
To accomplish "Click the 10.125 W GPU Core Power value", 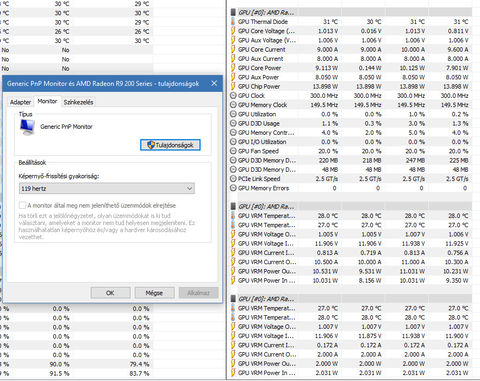I will pyautogui.click(x=412, y=68).
